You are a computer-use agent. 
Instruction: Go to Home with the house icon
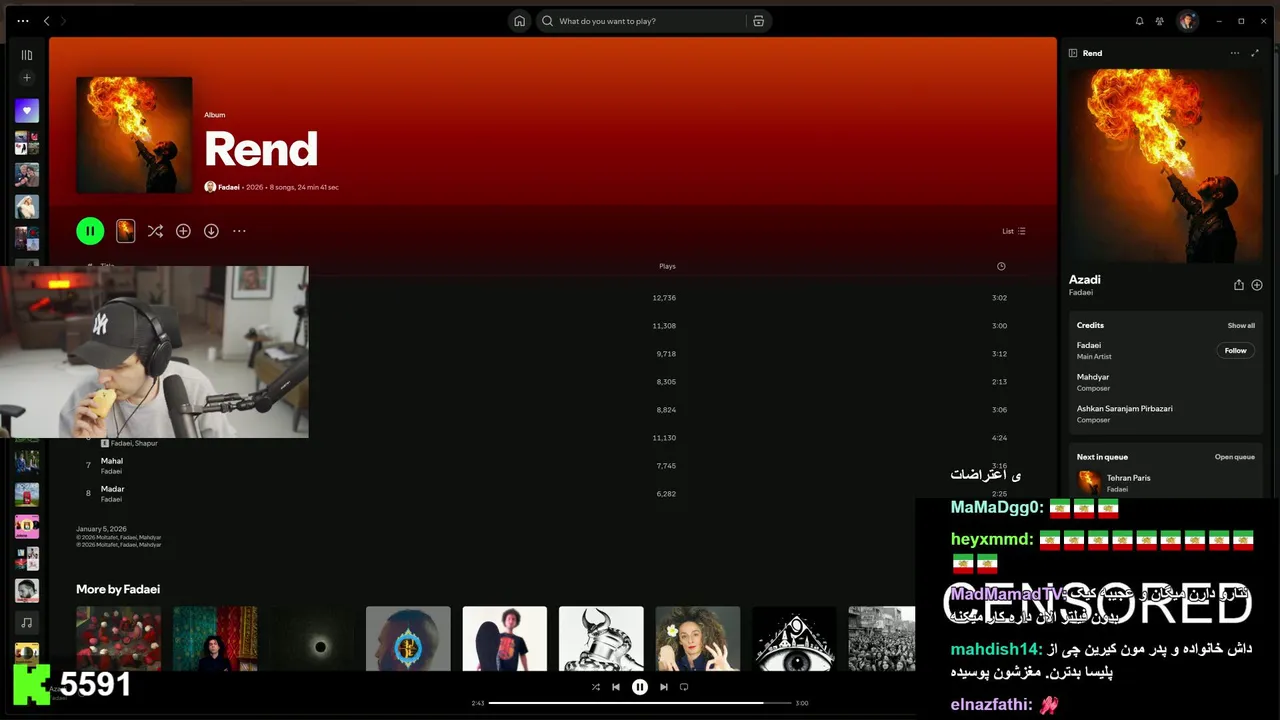point(519,21)
